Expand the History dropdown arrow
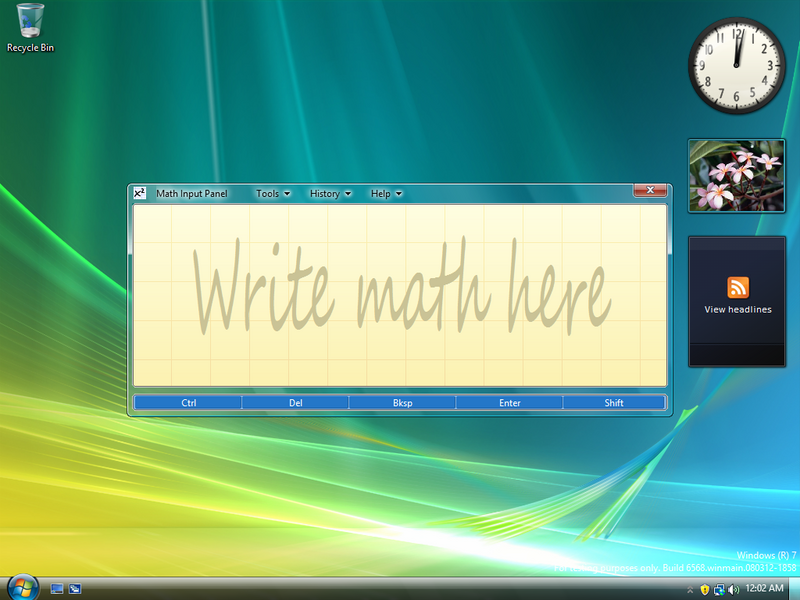Image resolution: width=800 pixels, height=600 pixels. pos(348,194)
